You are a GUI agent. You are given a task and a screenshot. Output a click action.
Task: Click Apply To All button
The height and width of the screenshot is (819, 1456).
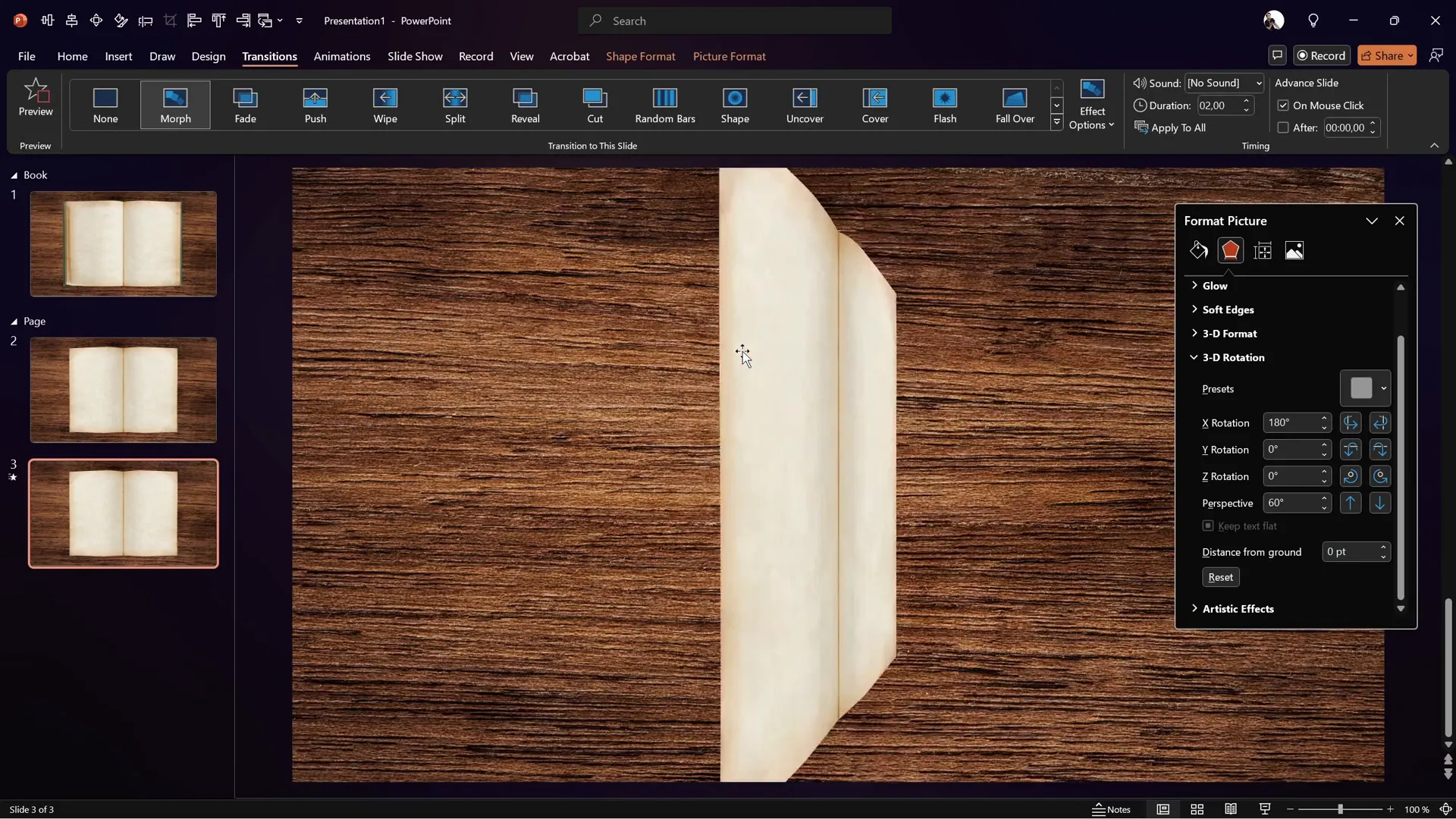pyautogui.click(x=1170, y=127)
